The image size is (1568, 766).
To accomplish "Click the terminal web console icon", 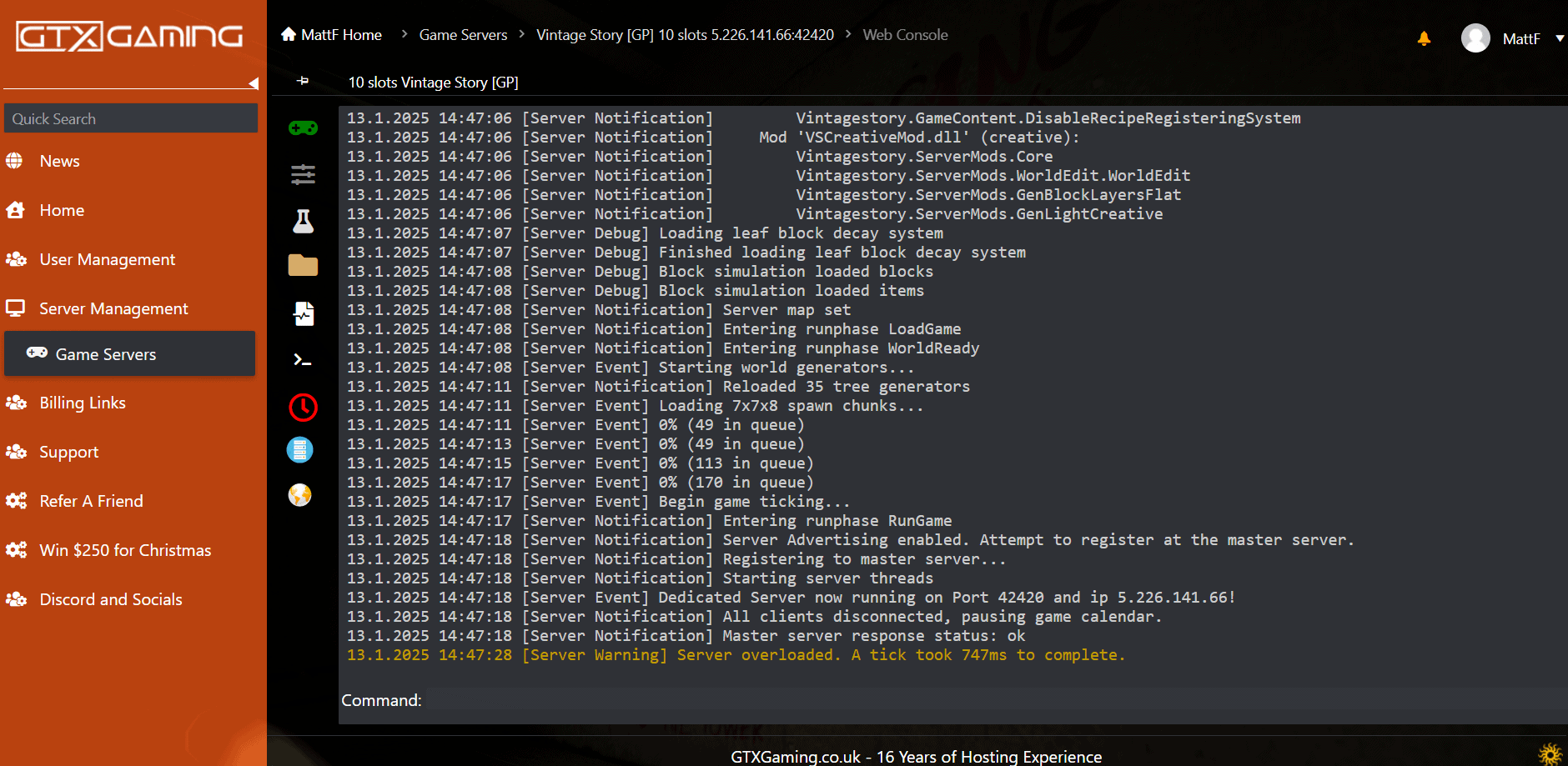I will 302,360.
